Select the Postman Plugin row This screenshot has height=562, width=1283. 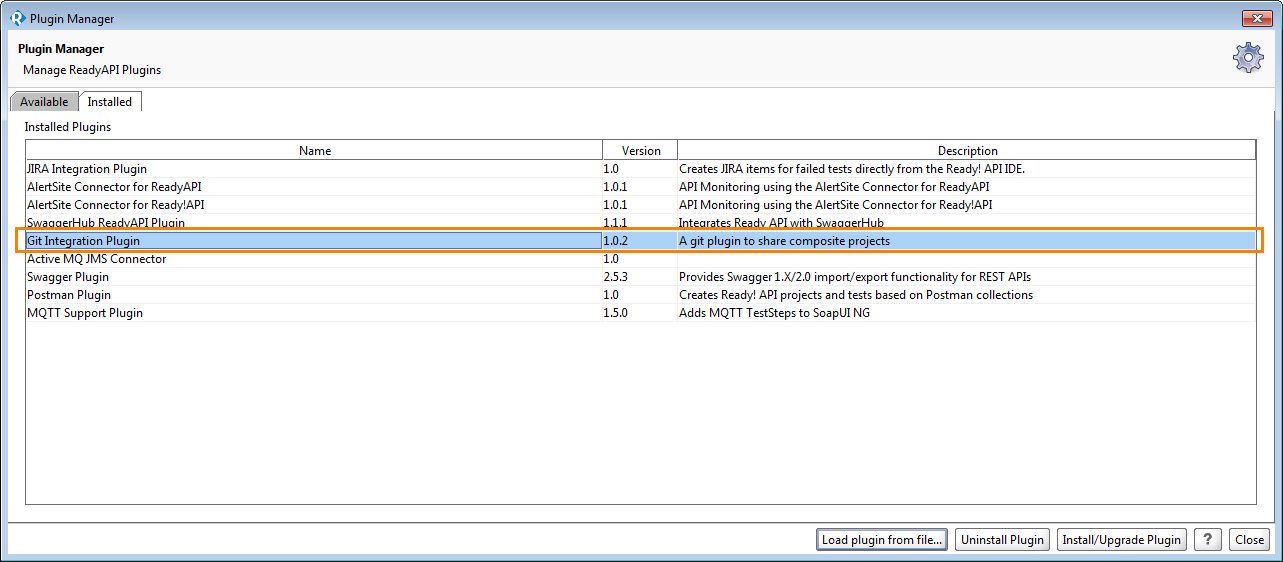point(640,295)
